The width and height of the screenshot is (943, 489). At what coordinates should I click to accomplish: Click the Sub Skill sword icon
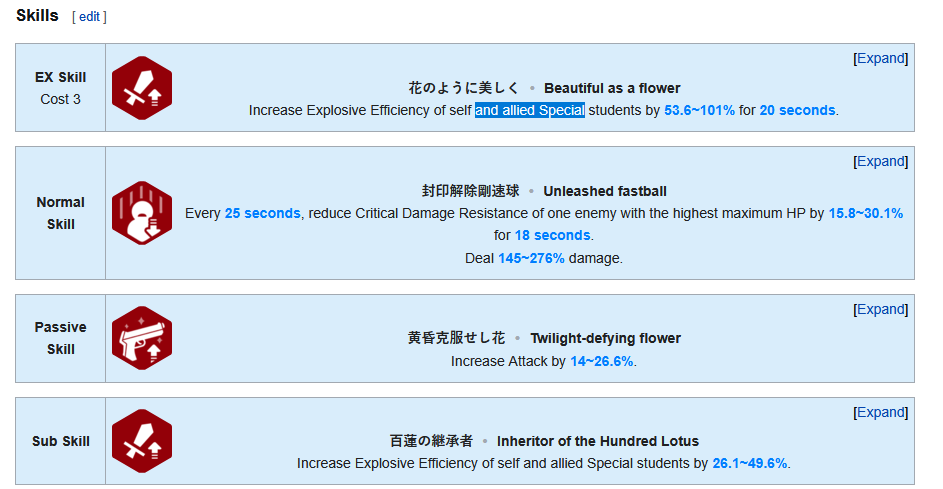point(142,441)
